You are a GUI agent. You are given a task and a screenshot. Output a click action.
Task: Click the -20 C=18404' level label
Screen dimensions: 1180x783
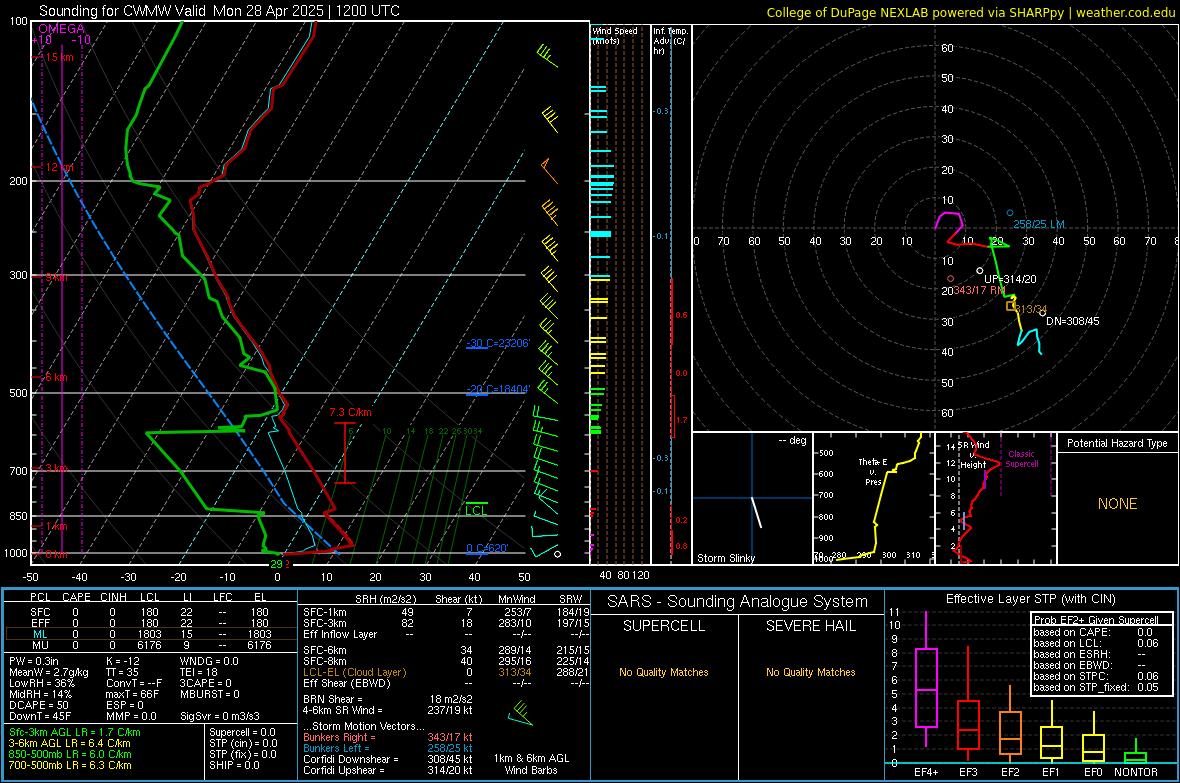498,389
